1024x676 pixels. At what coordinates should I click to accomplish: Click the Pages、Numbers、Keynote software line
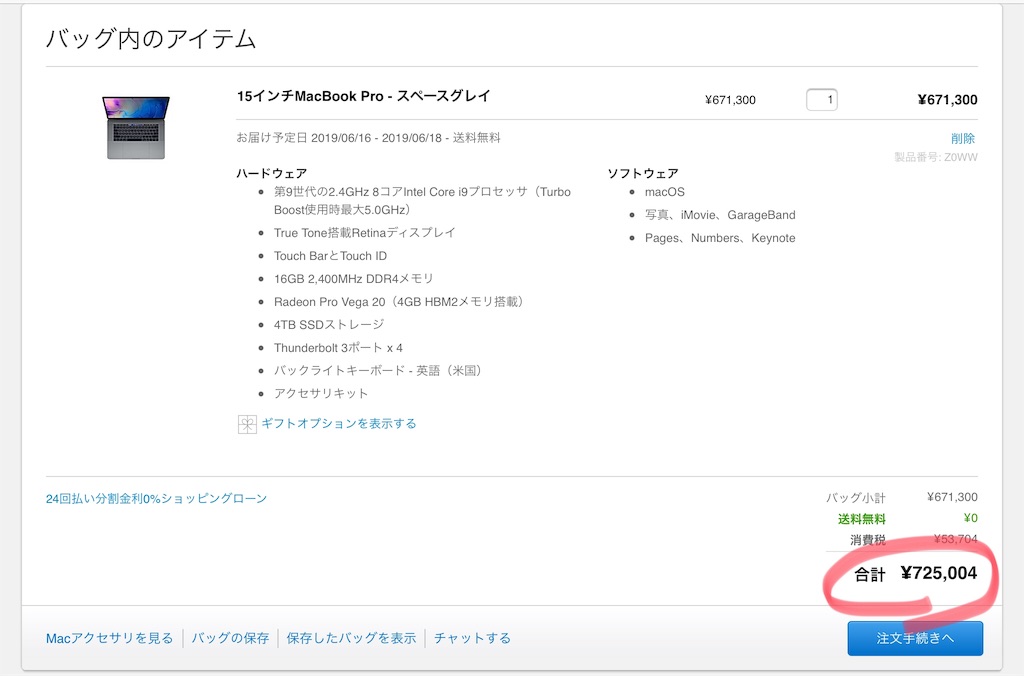(720, 238)
